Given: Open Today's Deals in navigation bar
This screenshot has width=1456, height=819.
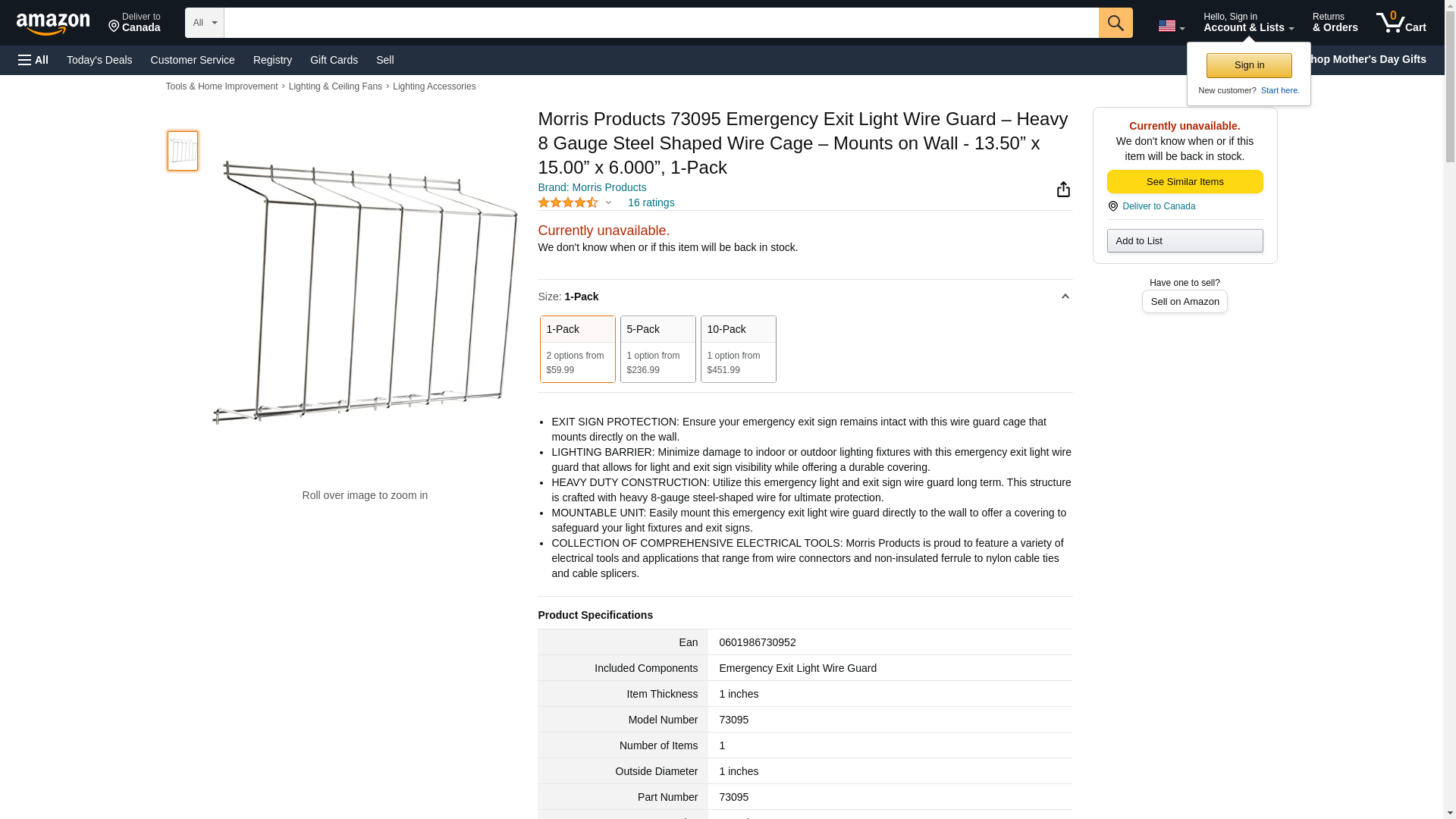Looking at the screenshot, I should pos(99,60).
